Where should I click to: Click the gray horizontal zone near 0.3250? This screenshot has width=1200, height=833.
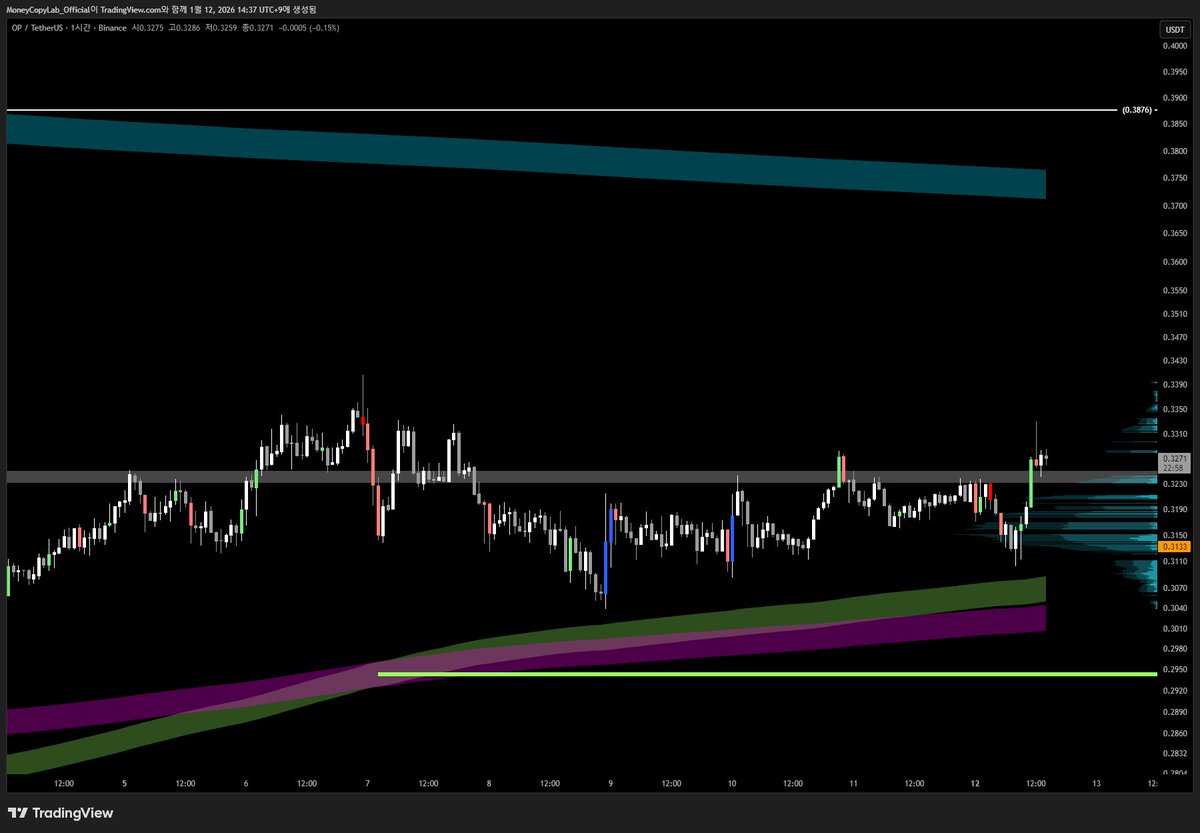pyautogui.click(x=582, y=477)
